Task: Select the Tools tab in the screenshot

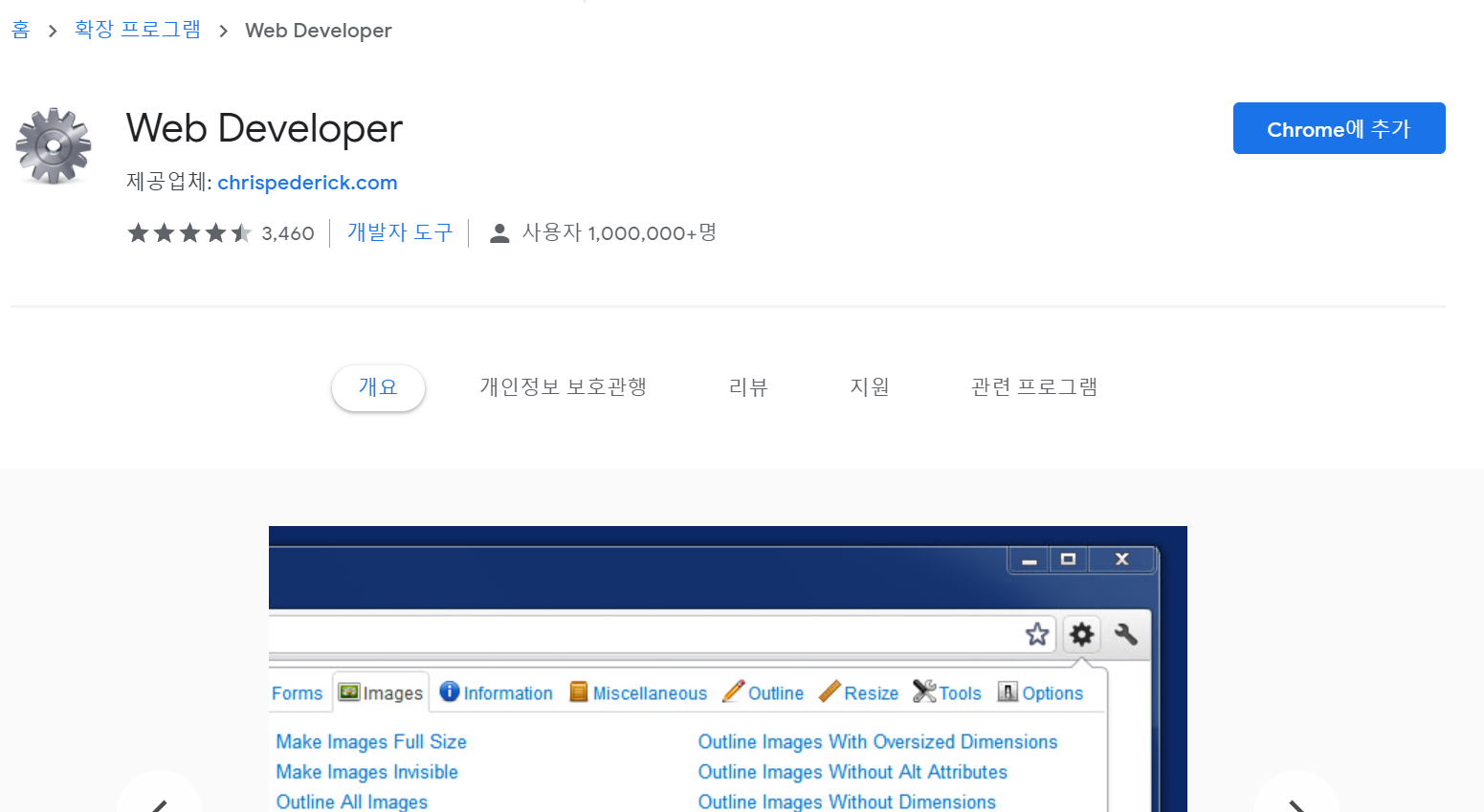Action: point(947,692)
